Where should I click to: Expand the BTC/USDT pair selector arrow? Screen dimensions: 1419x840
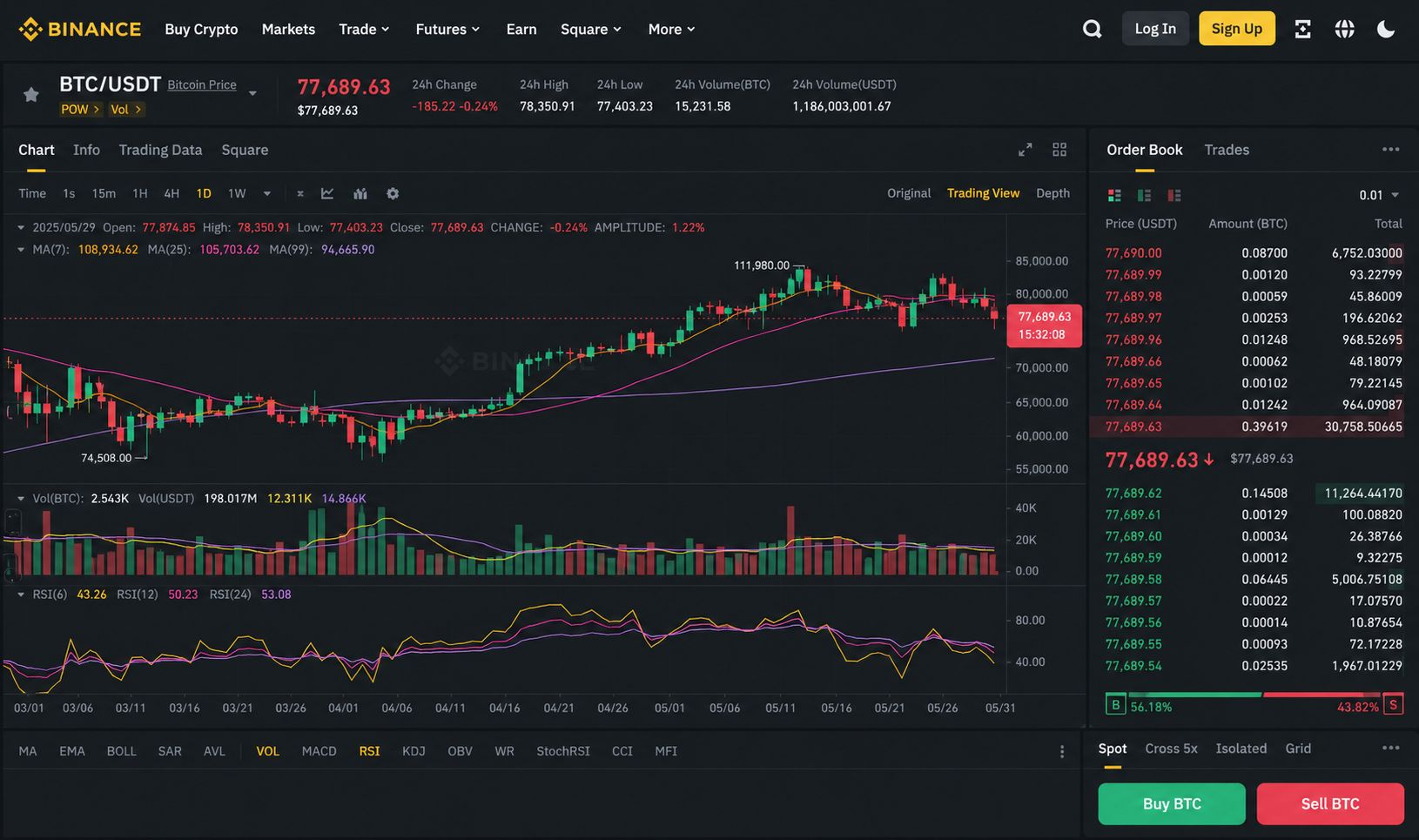click(252, 93)
